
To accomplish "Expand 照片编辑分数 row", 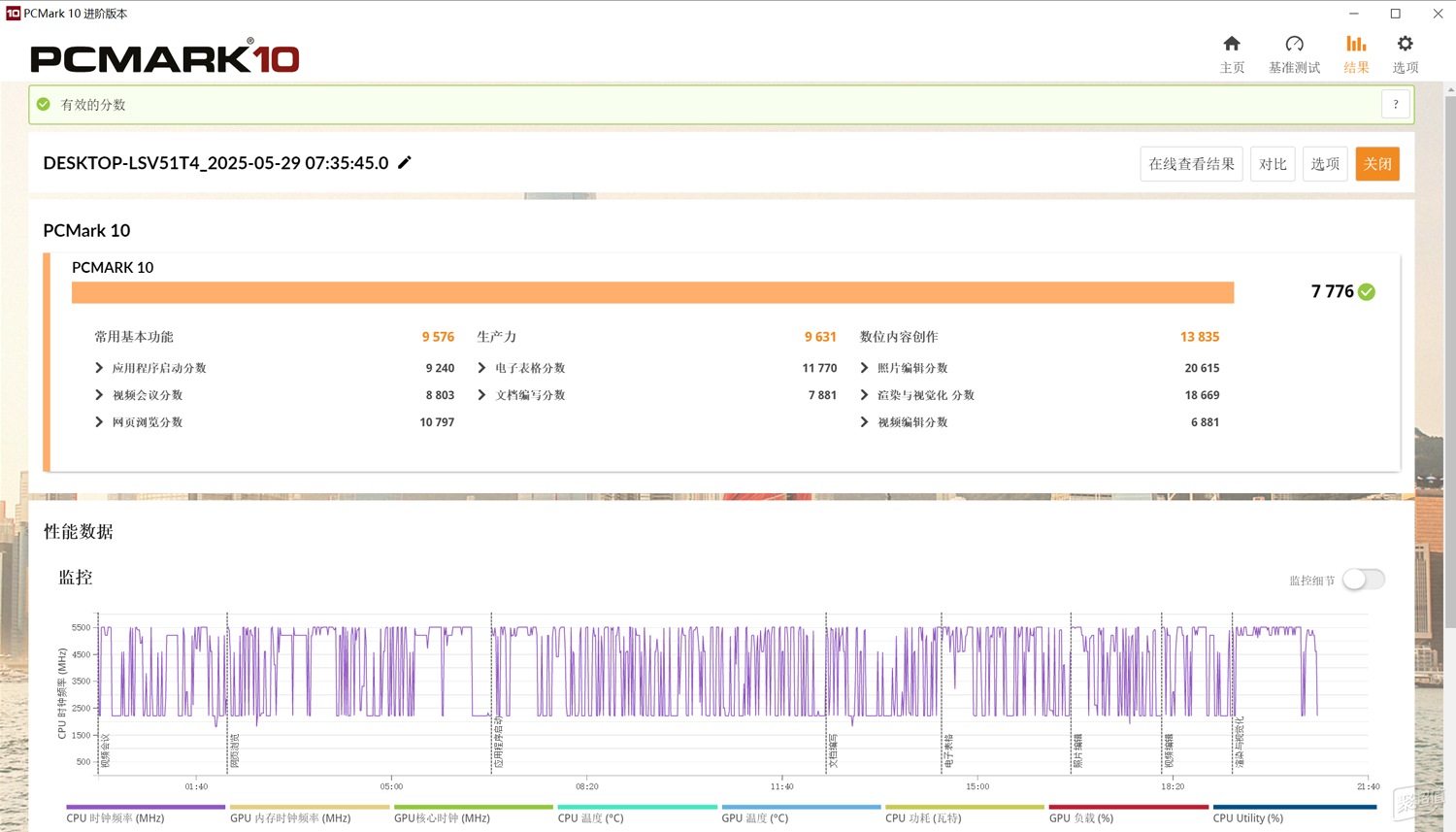I will pyautogui.click(x=865, y=368).
